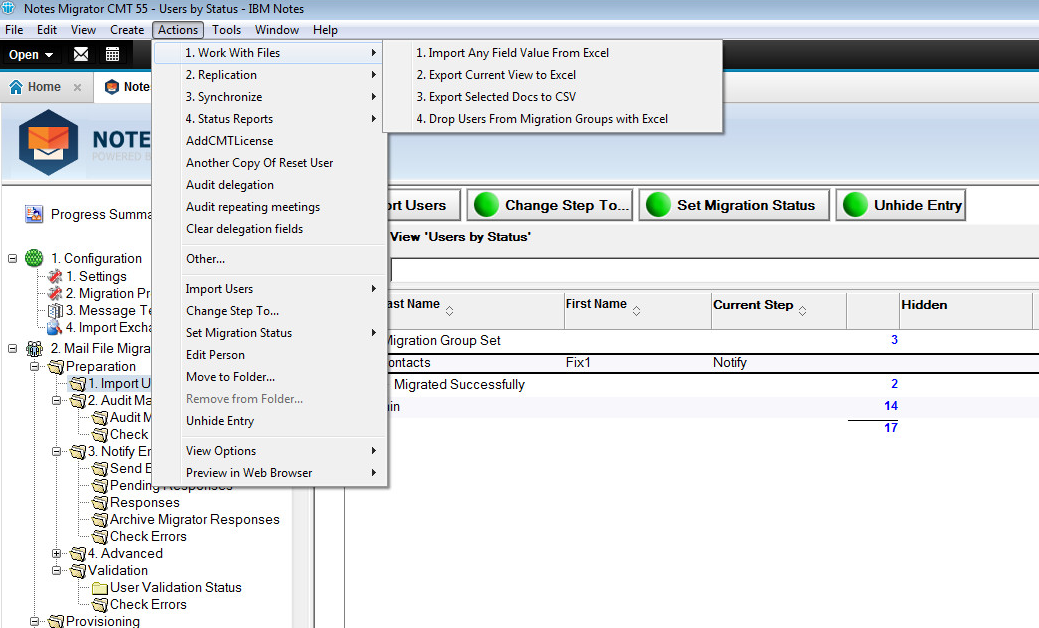Click the IBM Notes title bar icon
This screenshot has width=1039, height=628.
point(9,9)
